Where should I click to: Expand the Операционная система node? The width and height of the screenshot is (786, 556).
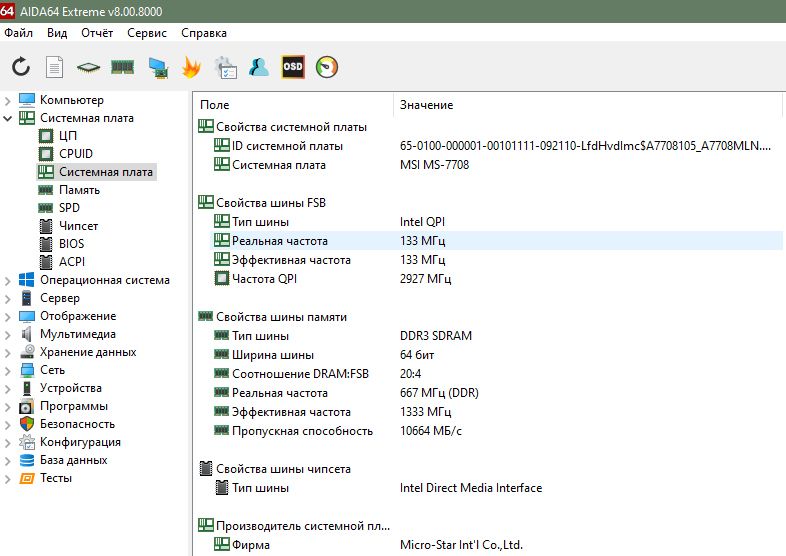(8, 281)
